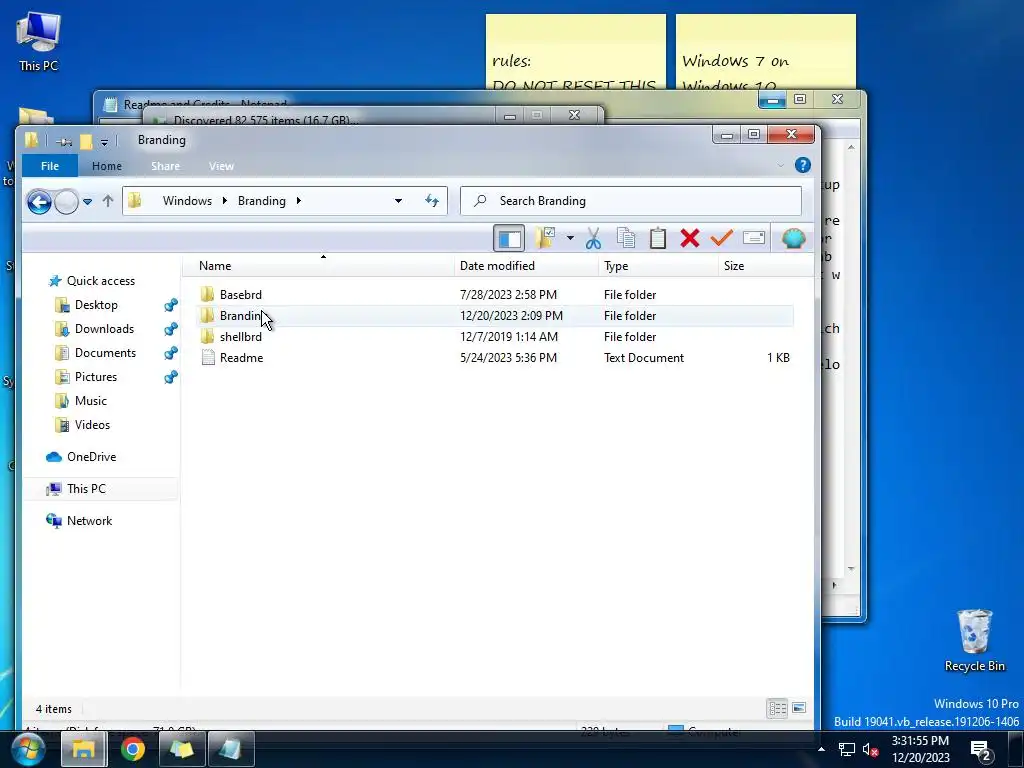Click the orange checkmark Properties icon
1024x768 pixels.
tap(722, 238)
